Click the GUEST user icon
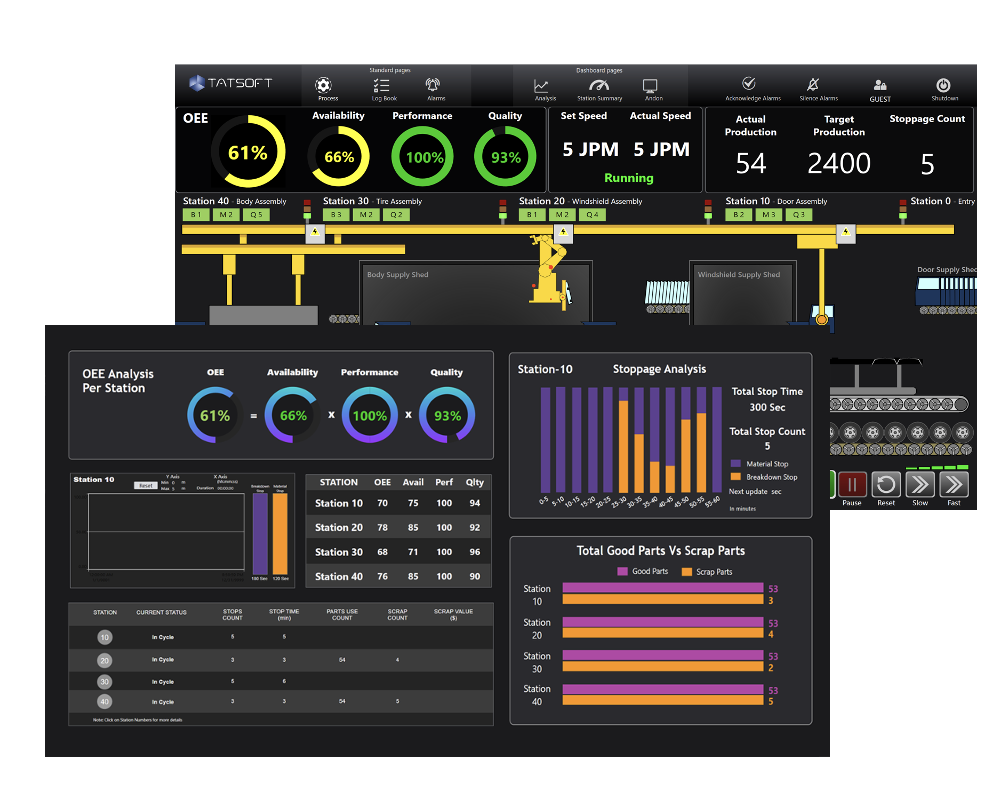This screenshot has width=1004, height=790. point(879,87)
